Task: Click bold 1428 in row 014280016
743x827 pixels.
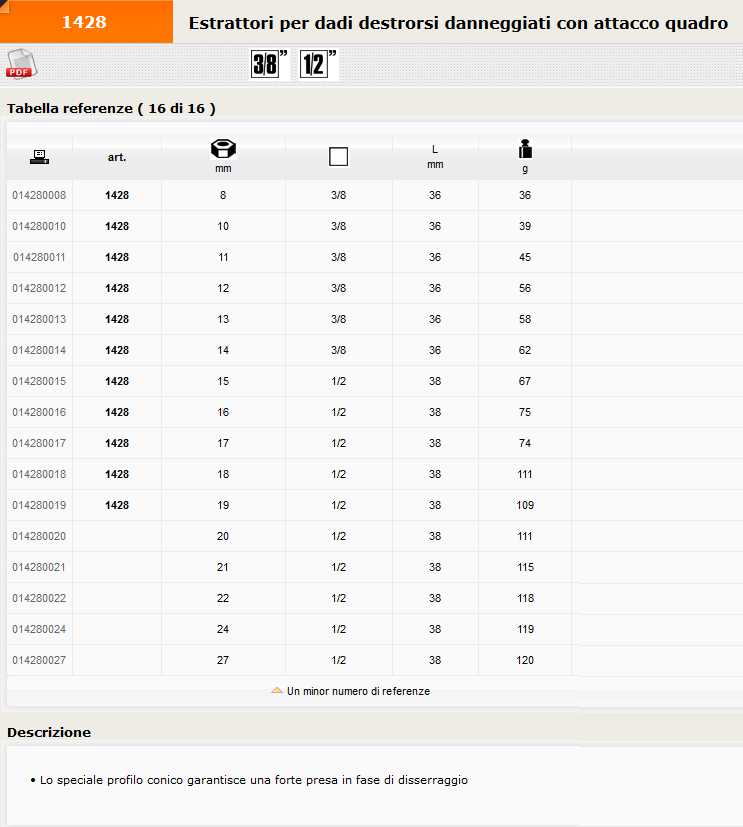Action: point(117,412)
